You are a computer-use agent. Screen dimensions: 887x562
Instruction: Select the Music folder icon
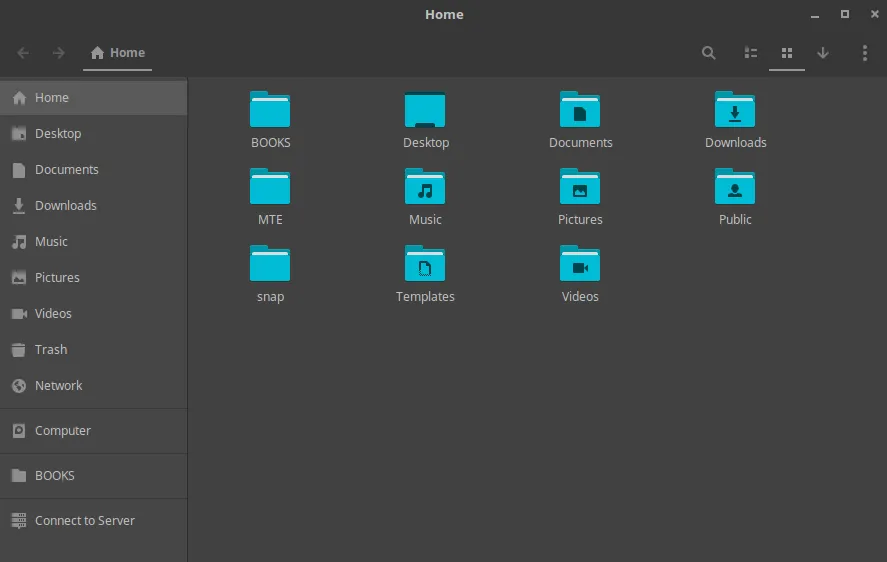(425, 187)
